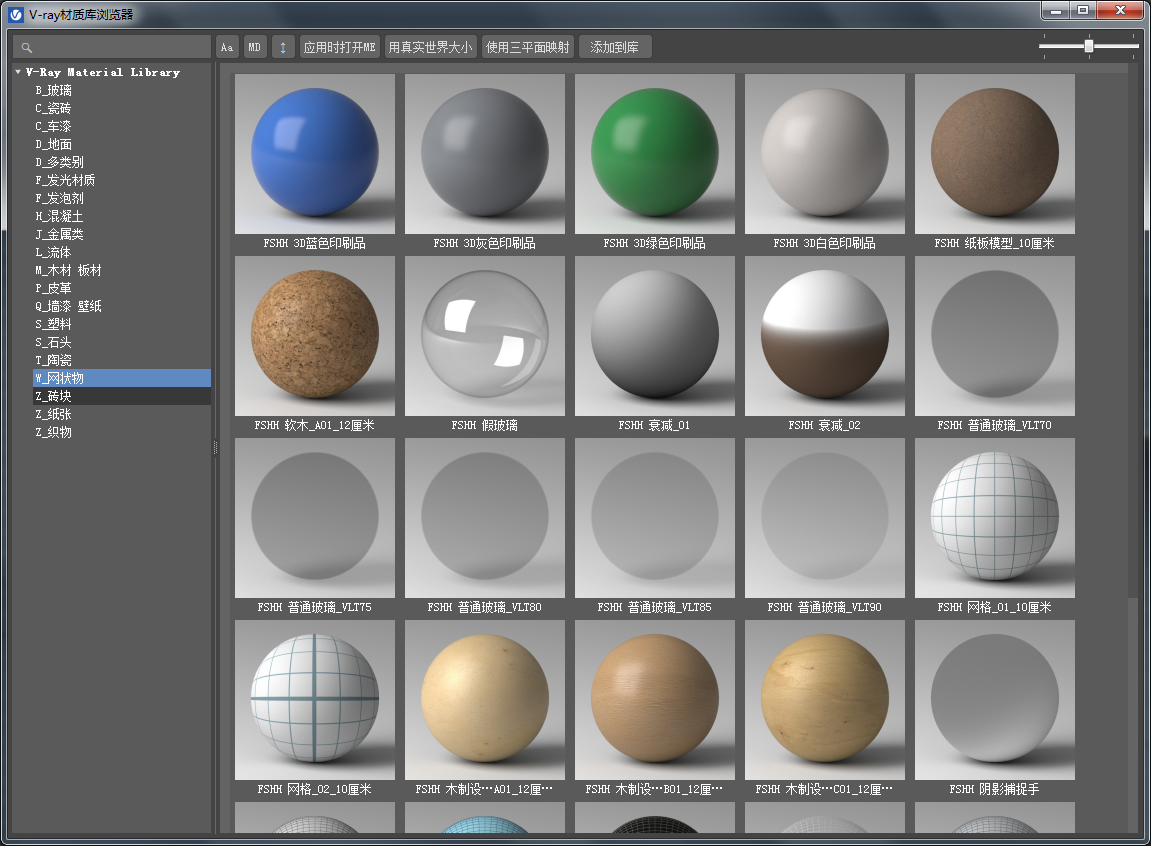Viewport: 1151px width, 846px height.
Task: Open the F_发光材质 category
Action: (x=65, y=180)
